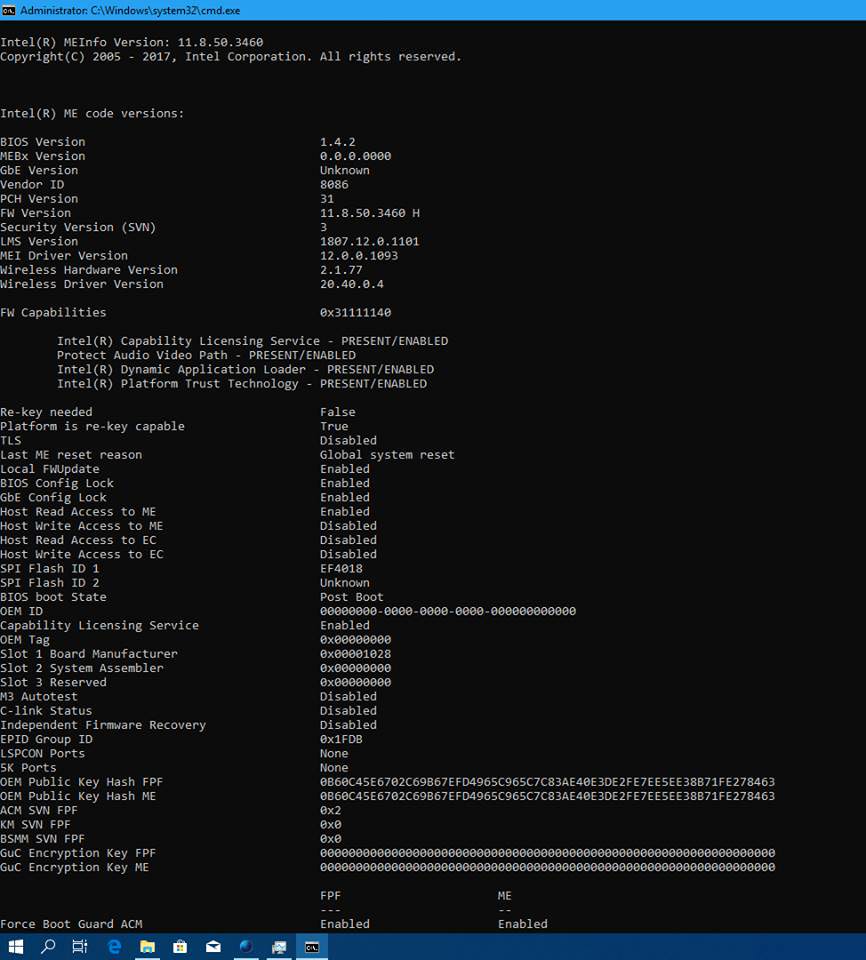Click the Intel Corporation copyright line
This screenshot has width=866, height=960.
230,56
